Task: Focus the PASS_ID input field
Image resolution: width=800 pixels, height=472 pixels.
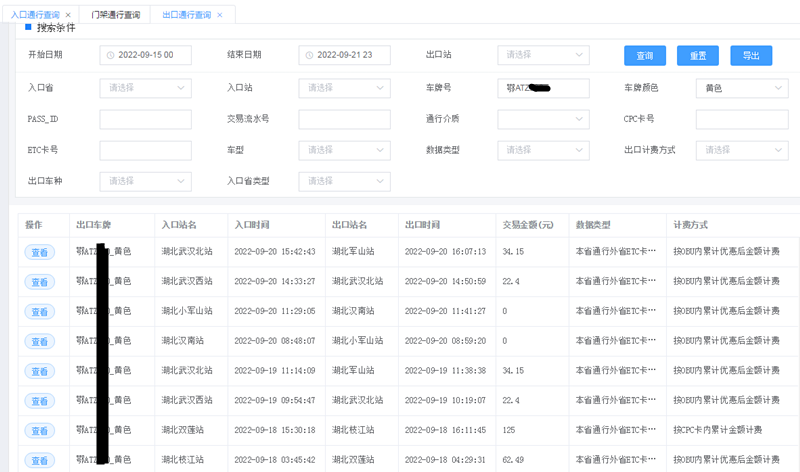Action: (145, 119)
